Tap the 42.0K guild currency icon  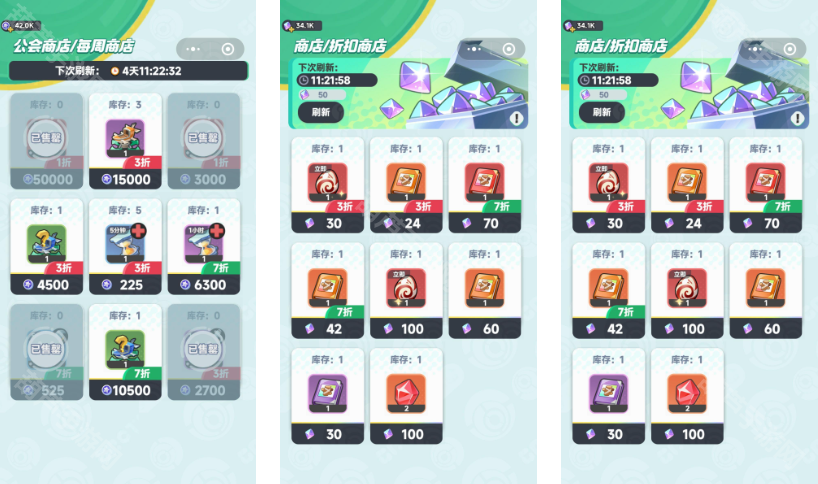tap(7, 26)
